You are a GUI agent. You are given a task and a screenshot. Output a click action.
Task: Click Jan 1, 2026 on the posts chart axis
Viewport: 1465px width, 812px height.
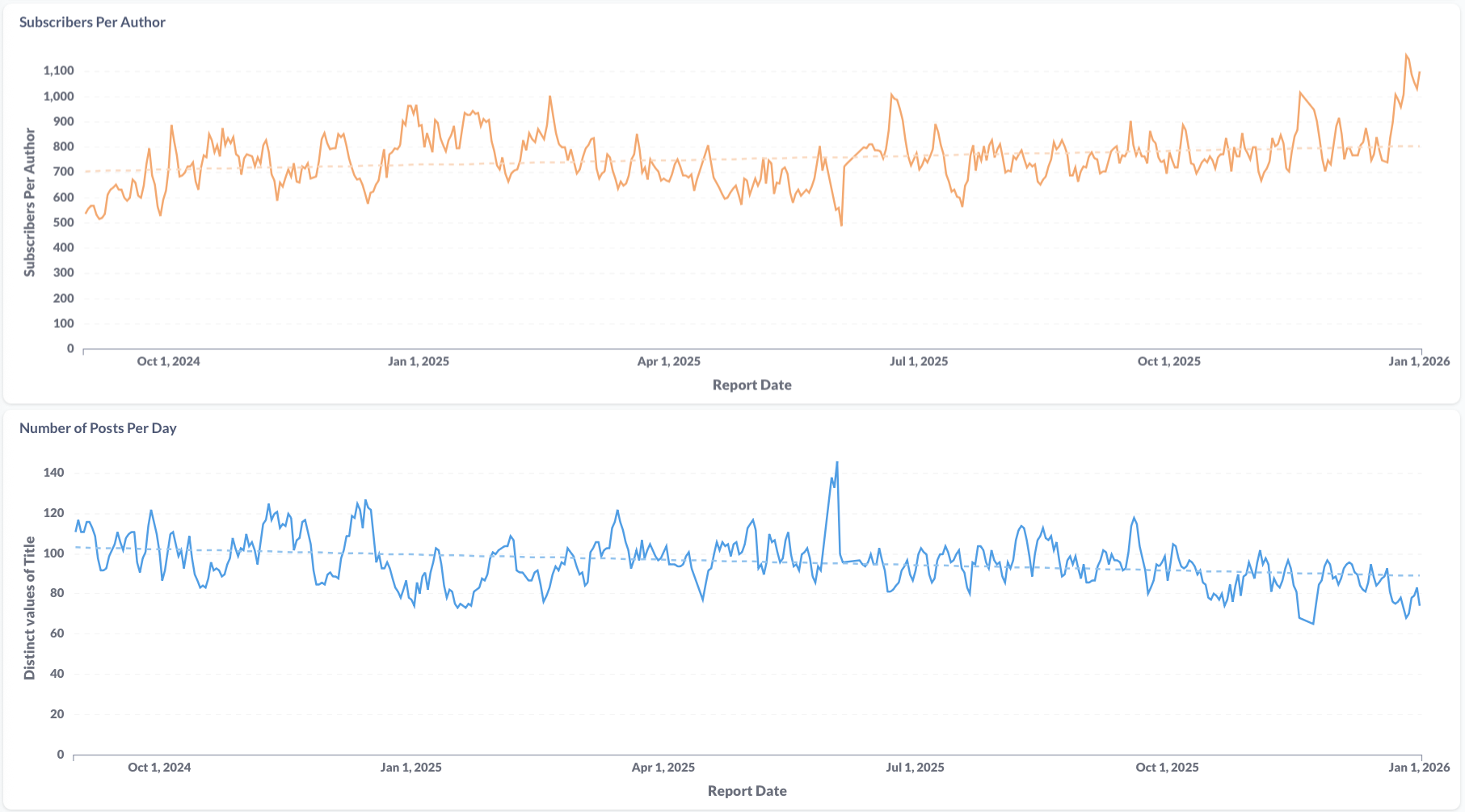[x=1419, y=768]
